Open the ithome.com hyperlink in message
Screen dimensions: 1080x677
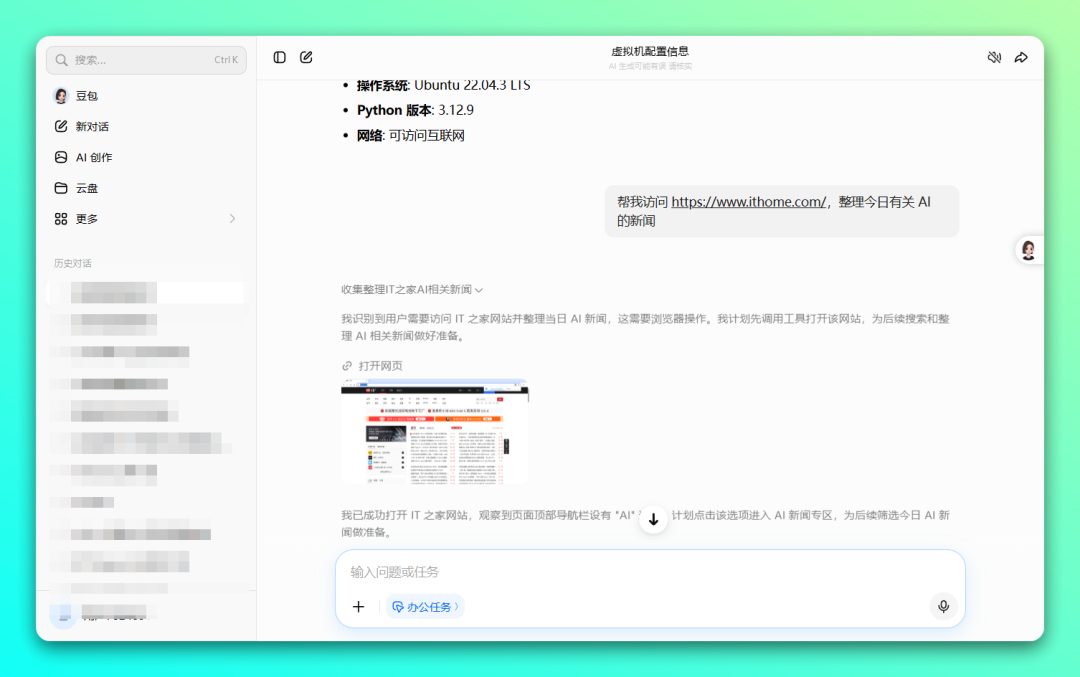[x=749, y=202]
